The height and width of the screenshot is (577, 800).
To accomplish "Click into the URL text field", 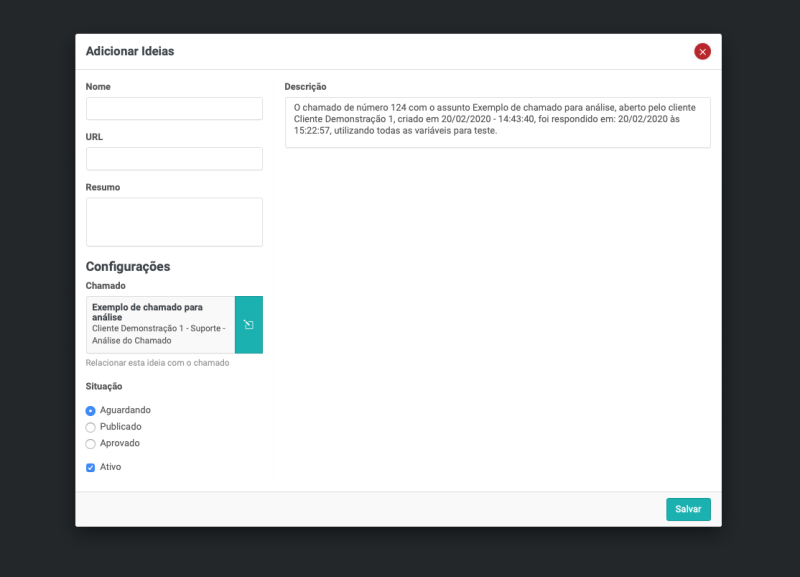I will (x=174, y=159).
